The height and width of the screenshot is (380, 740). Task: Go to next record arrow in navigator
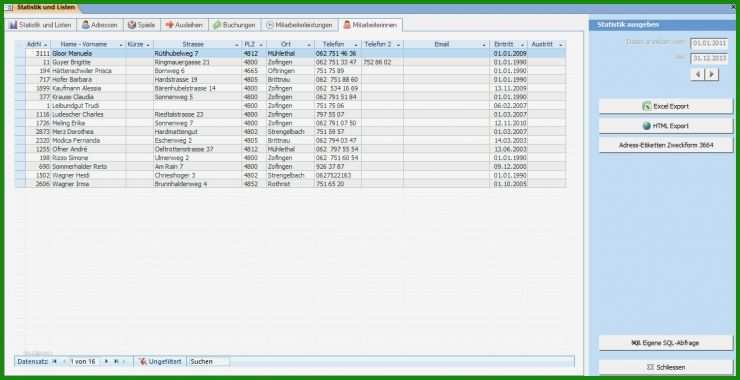tap(106, 362)
